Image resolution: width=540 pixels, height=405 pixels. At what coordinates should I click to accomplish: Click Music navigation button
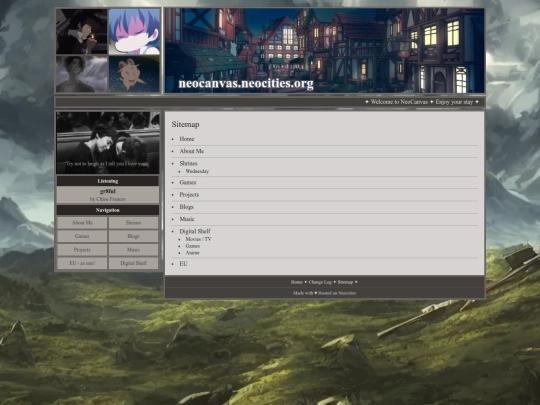tap(133, 250)
